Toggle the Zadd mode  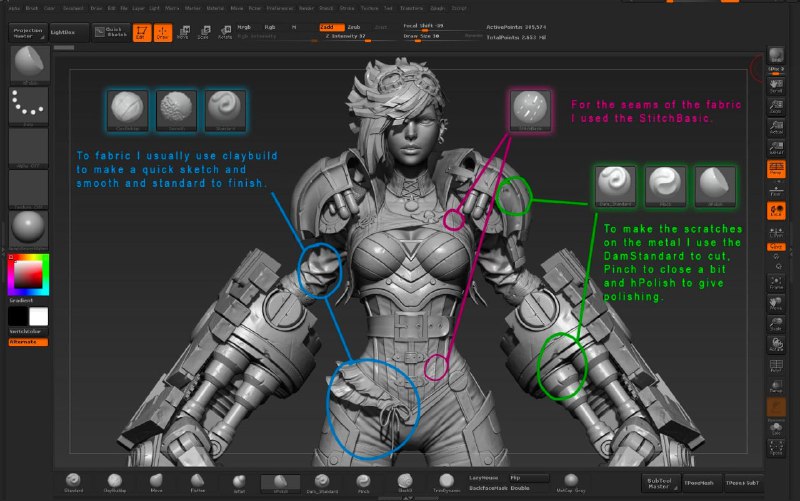[331, 27]
